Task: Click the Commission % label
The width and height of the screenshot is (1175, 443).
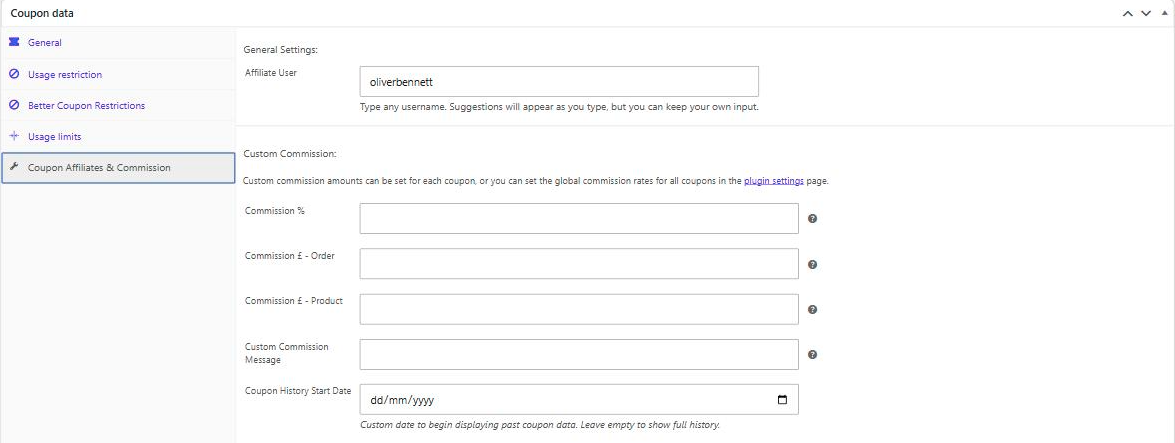Action: pyautogui.click(x=275, y=211)
